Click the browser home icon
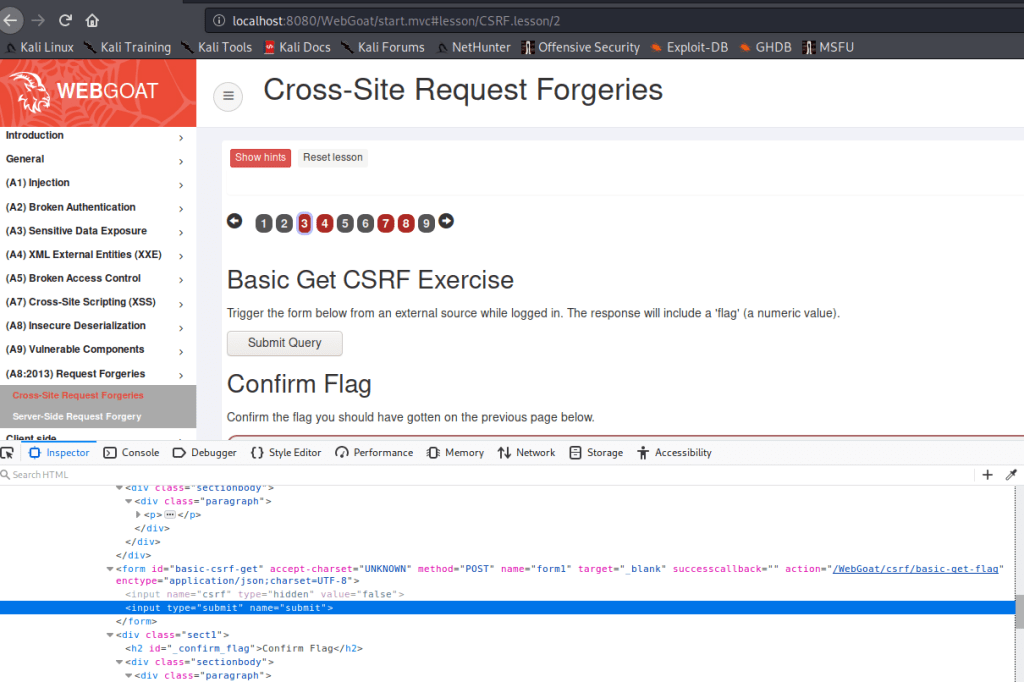The height and width of the screenshot is (682, 1024). tap(92, 20)
